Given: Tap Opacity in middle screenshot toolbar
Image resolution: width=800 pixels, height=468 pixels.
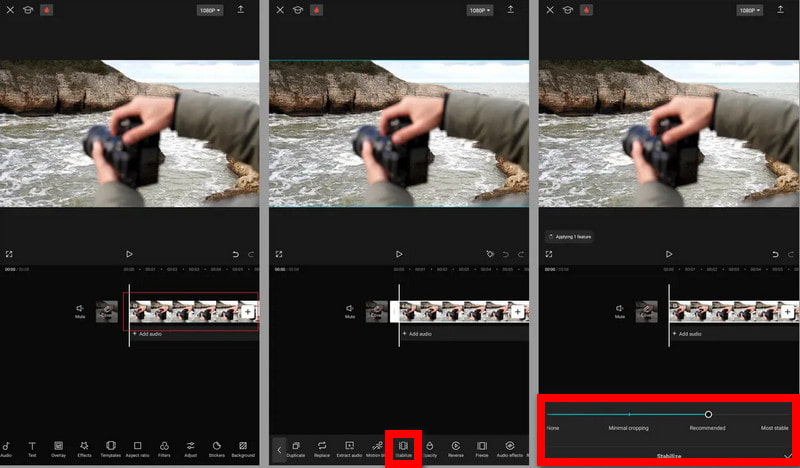Looking at the screenshot, I should (430, 449).
